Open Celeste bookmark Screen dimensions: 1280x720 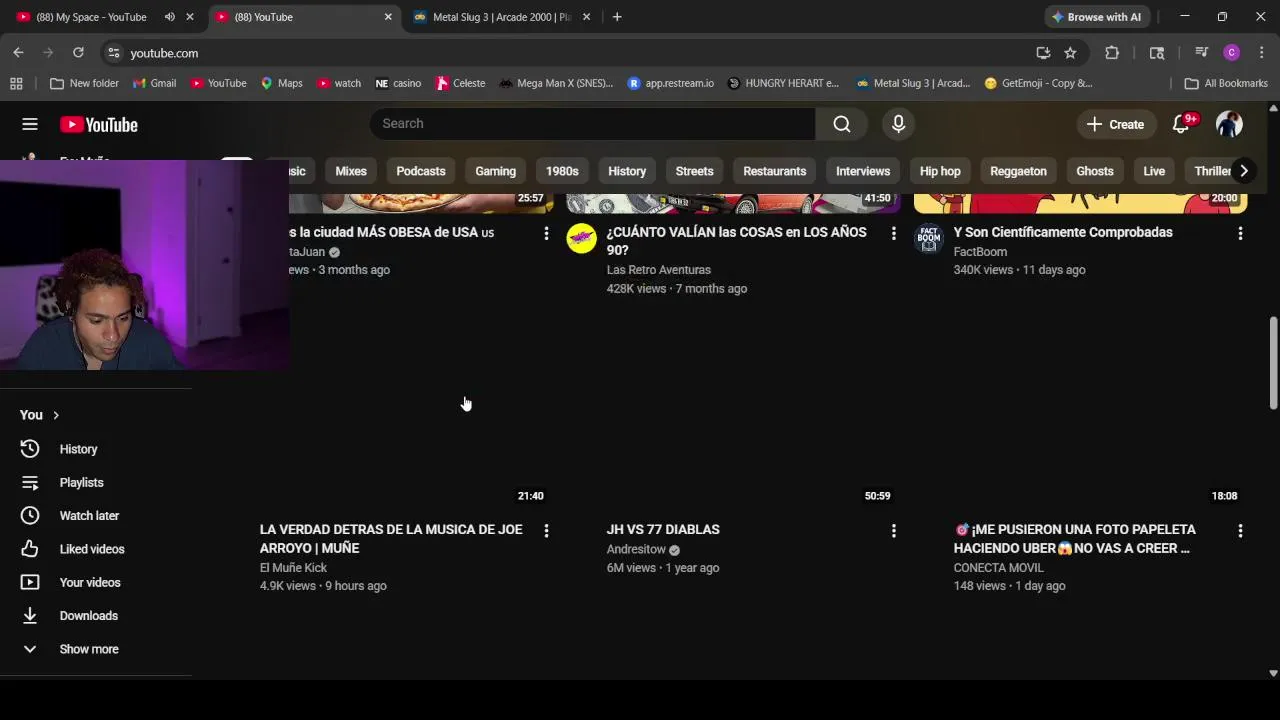[x=460, y=83]
